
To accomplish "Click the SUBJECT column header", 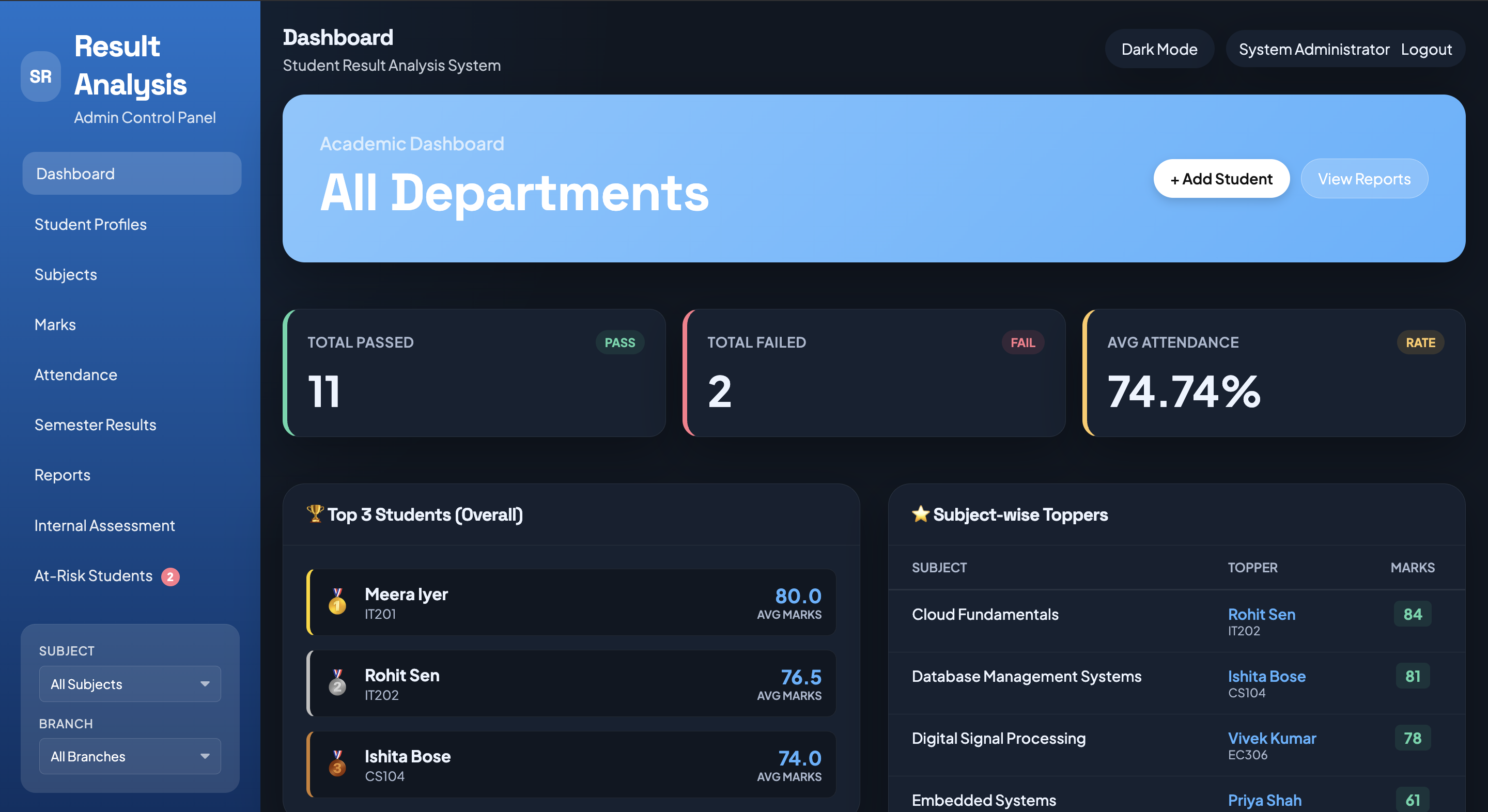I will (939, 568).
